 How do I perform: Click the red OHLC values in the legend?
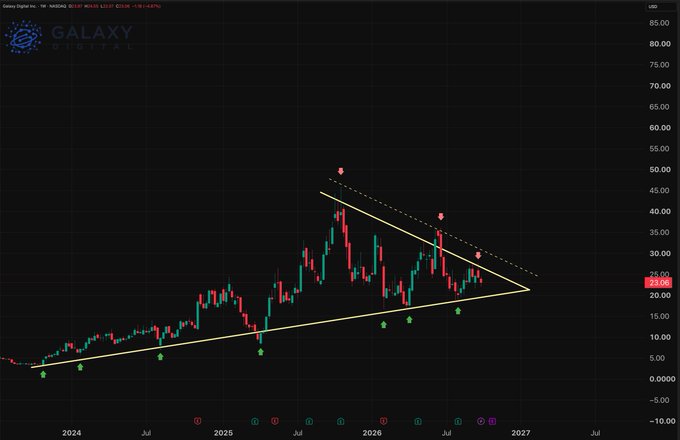point(114,7)
